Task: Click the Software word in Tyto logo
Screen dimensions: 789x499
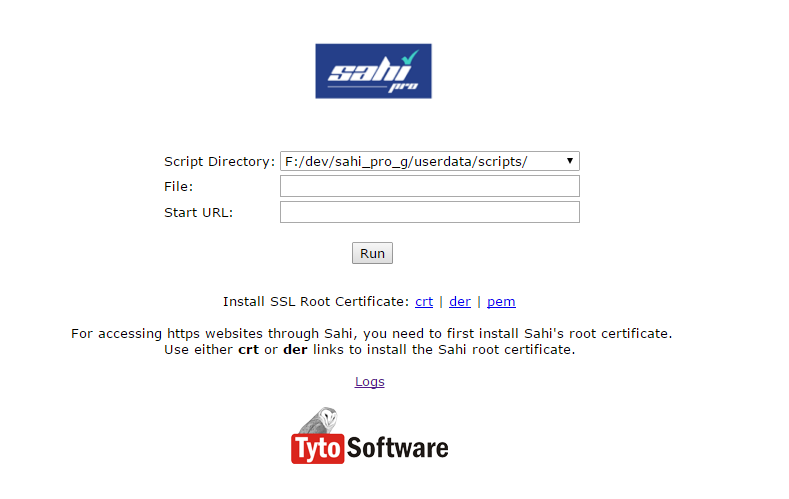Action: (397, 448)
